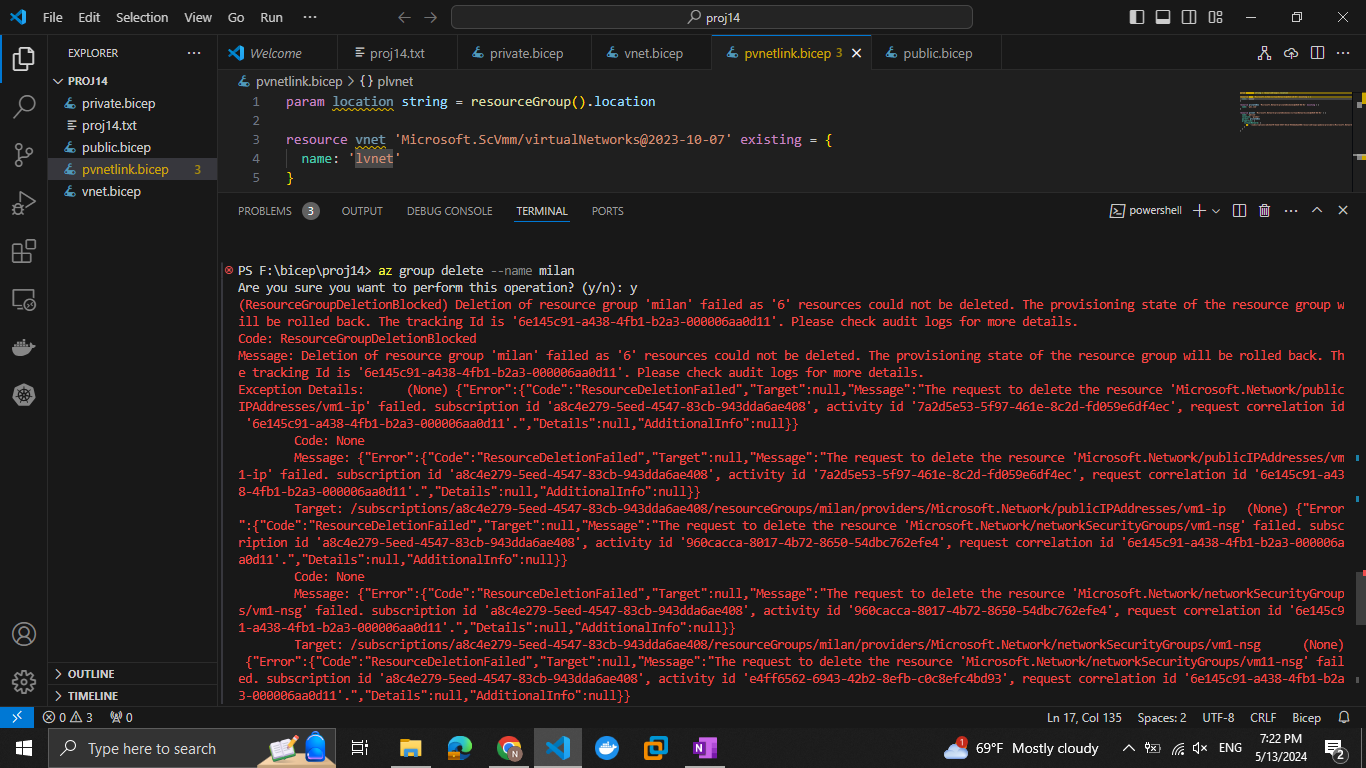The width and height of the screenshot is (1366, 768).
Task: Open the Selection menu
Action: coord(142,17)
